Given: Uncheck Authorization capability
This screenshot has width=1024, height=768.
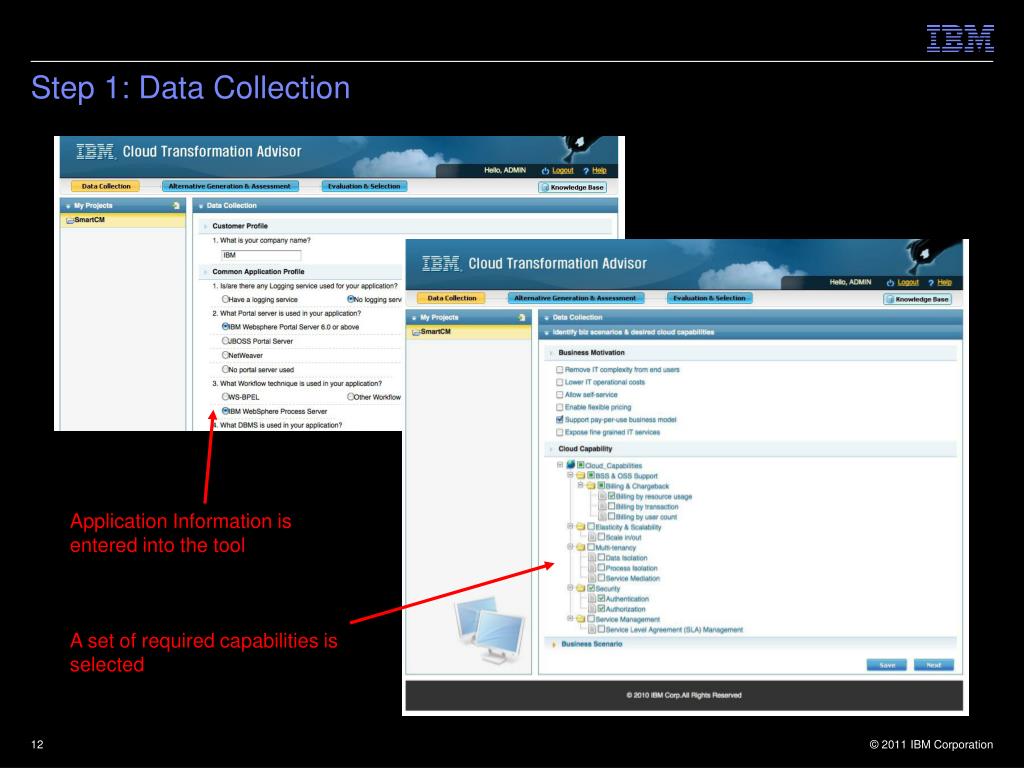Looking at the screenshot, I should (x=601, y=609).
